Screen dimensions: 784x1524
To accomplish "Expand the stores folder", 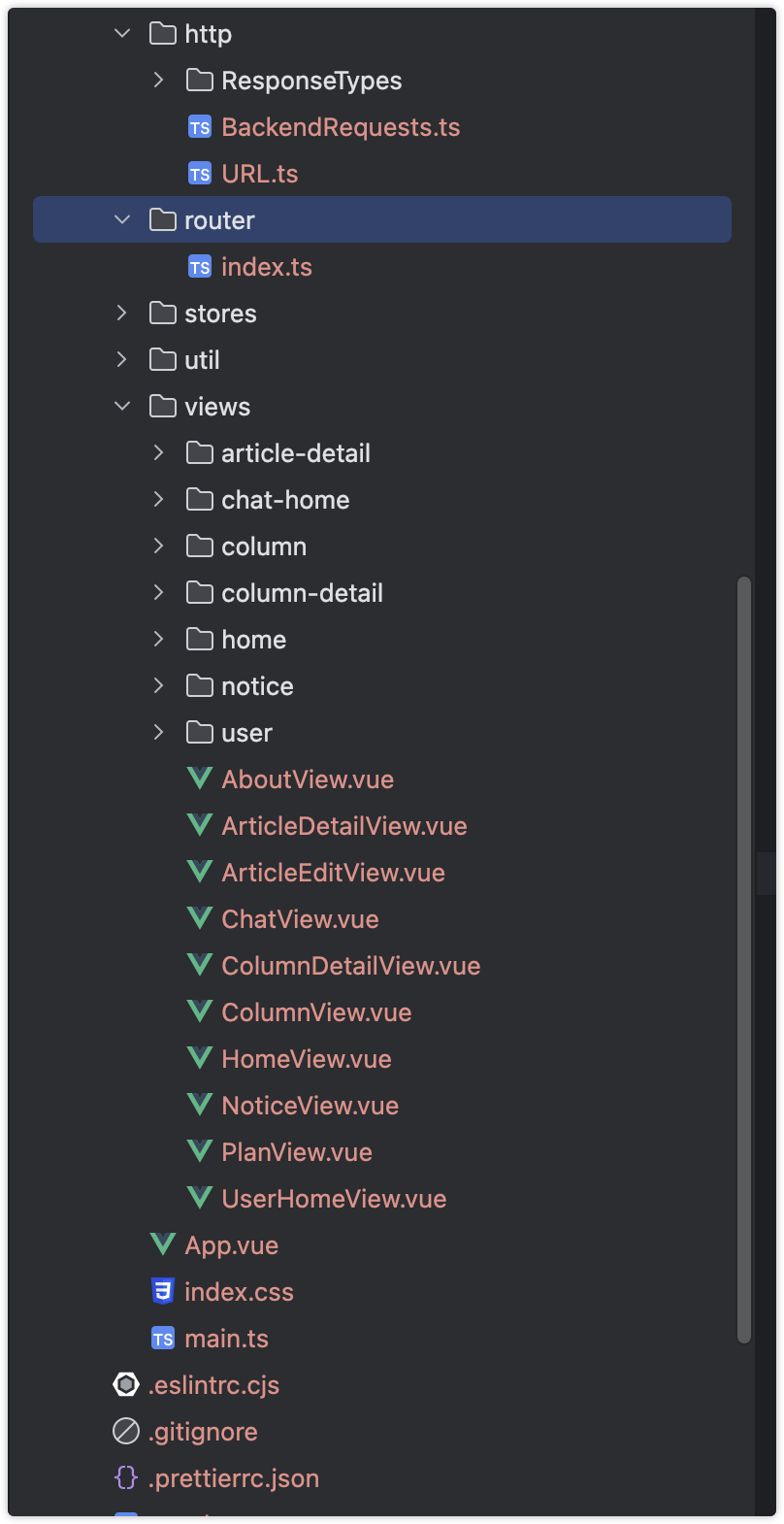I will click(x=122, y=314).
